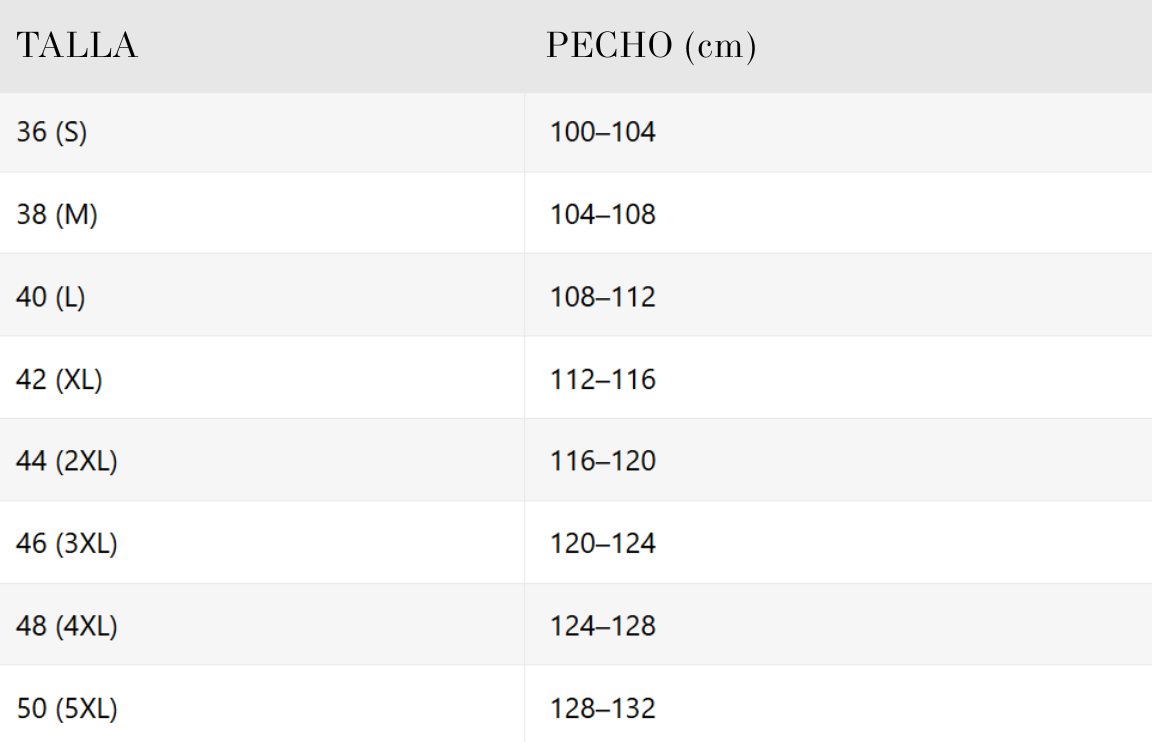Viewport: 1152px width, 742px height.
Task: Select the 38 (M) size cell
Action: [57, 214]
